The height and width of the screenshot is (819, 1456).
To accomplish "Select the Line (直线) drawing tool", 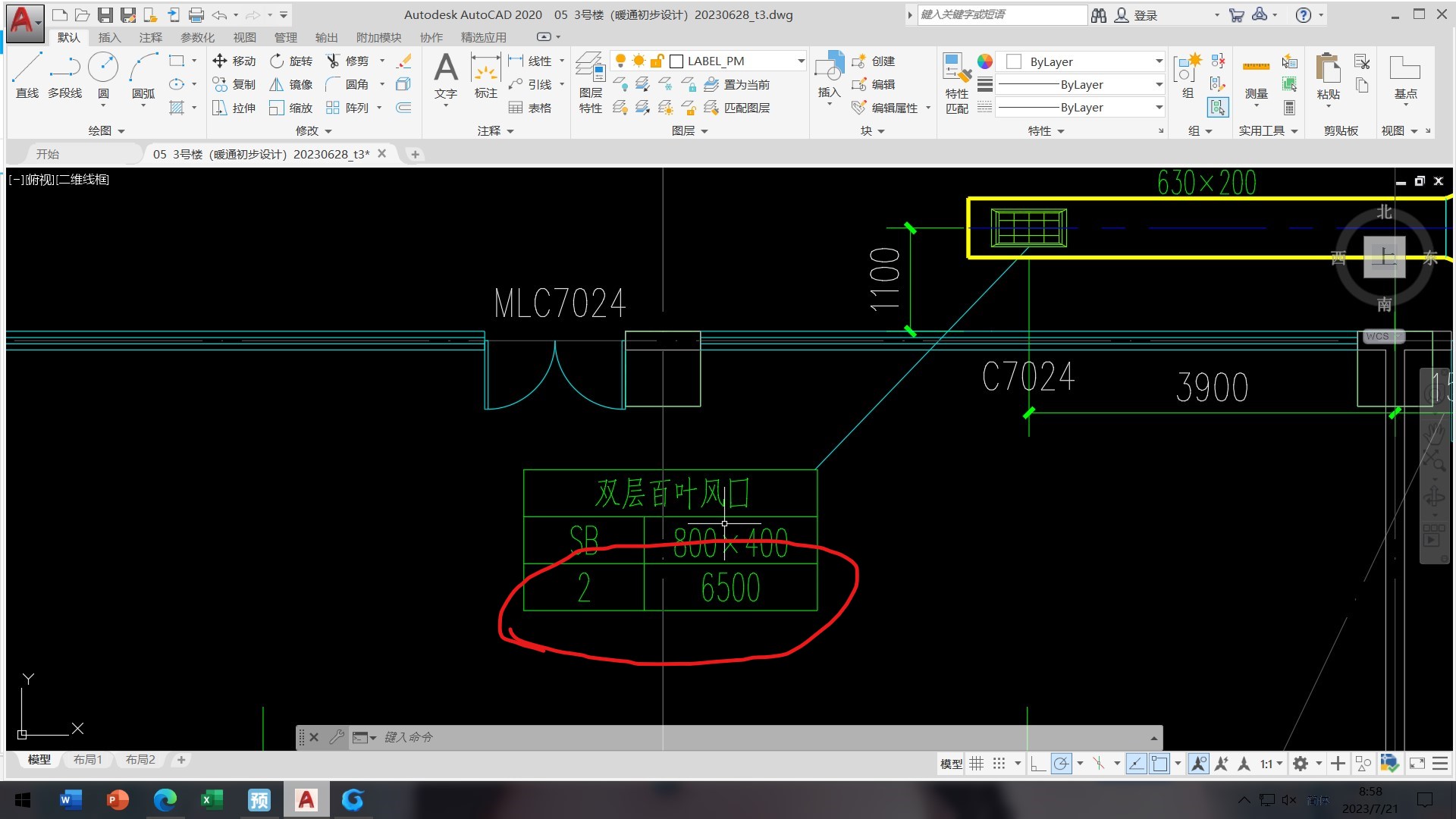I will click(27, 75).
